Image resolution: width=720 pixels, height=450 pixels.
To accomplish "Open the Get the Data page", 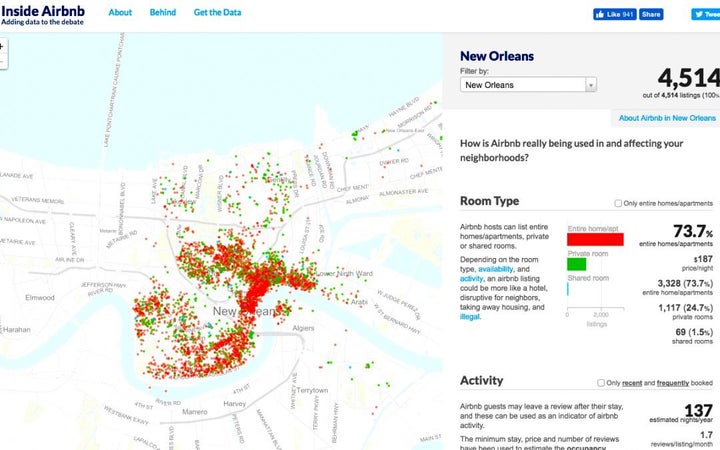I will point(217,12).
